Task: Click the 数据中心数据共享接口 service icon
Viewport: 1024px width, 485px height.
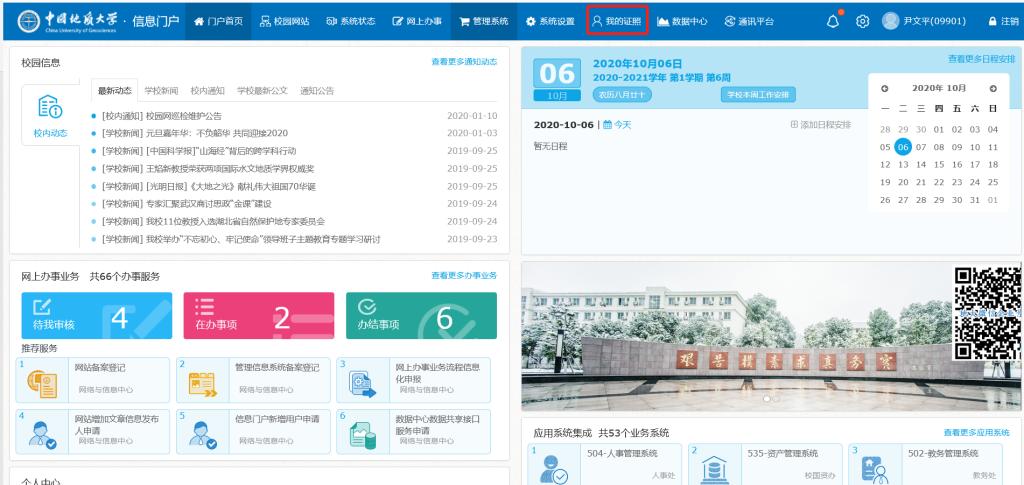Action: pyautogui.click(x=362, y=433)
